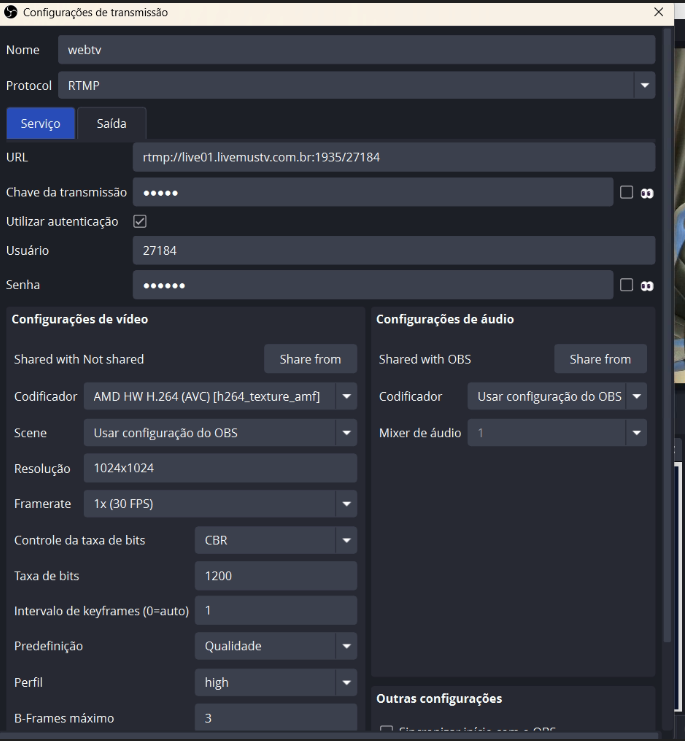
Task: Click the URL field with the rtmp address
Action: coord(393,157)
